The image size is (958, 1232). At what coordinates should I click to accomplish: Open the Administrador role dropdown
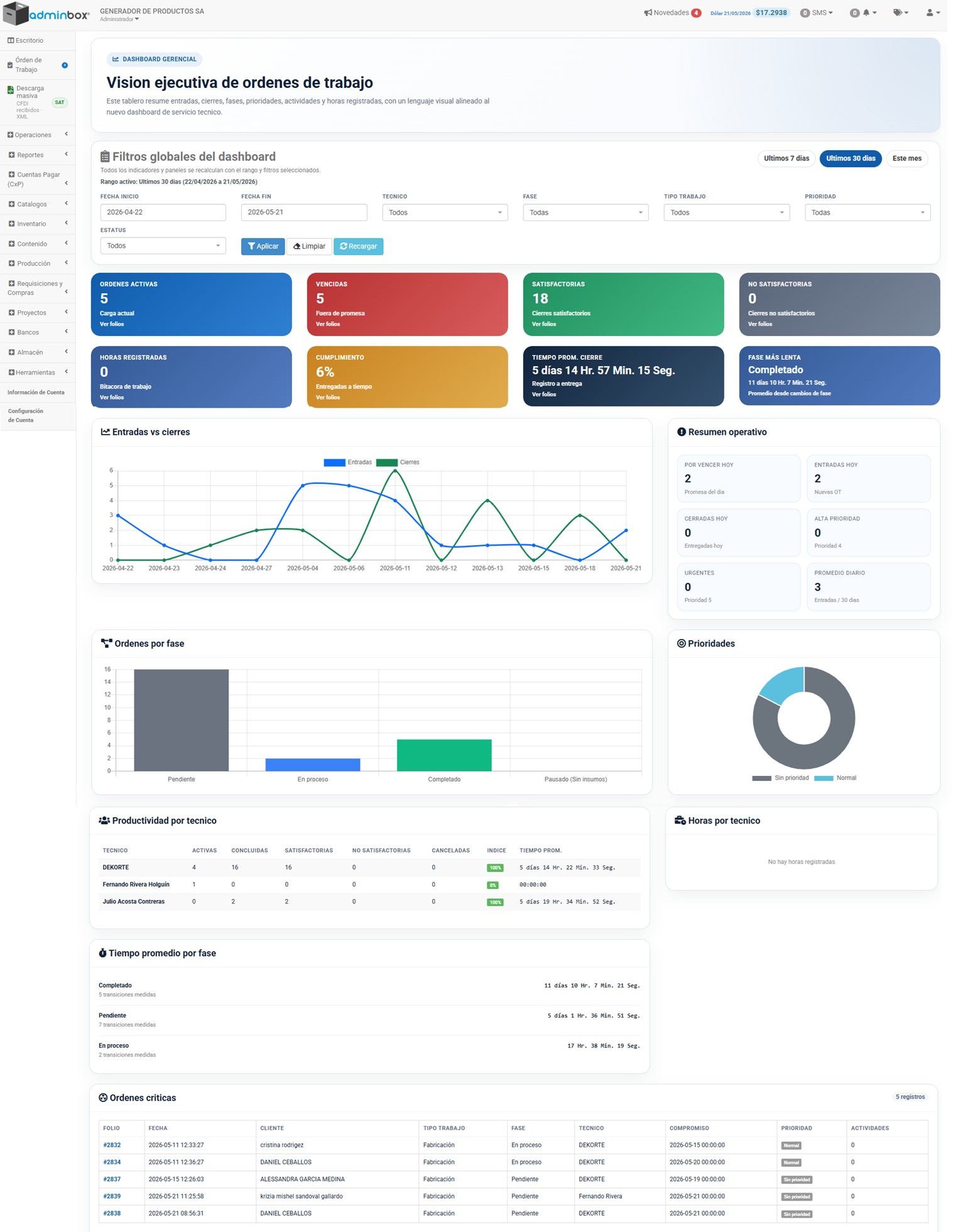pos(119,19)
